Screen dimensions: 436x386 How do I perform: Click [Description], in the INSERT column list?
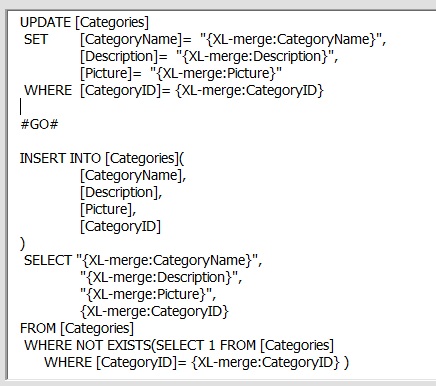[121, 192]
